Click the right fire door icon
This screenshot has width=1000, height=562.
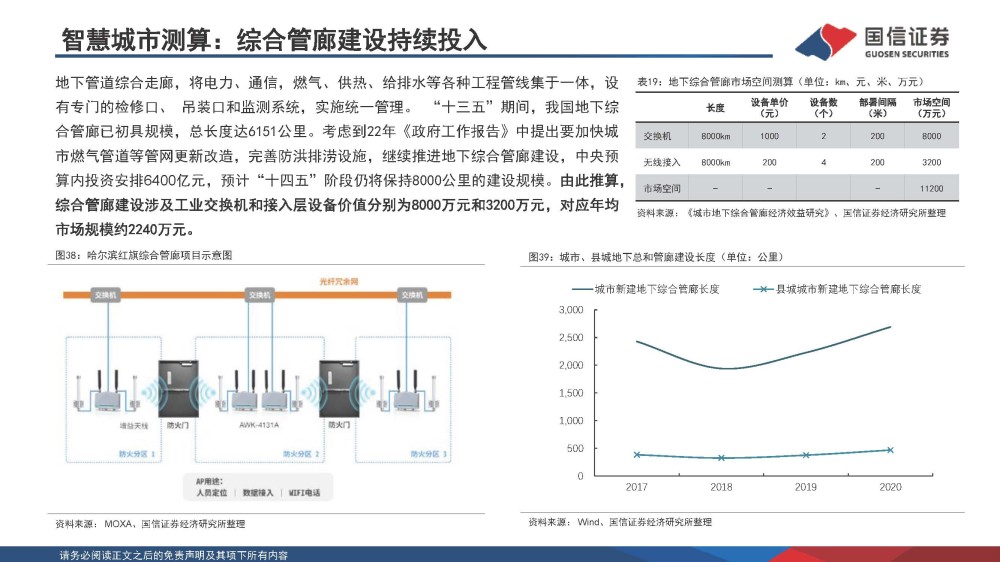(x=337, y=391)
